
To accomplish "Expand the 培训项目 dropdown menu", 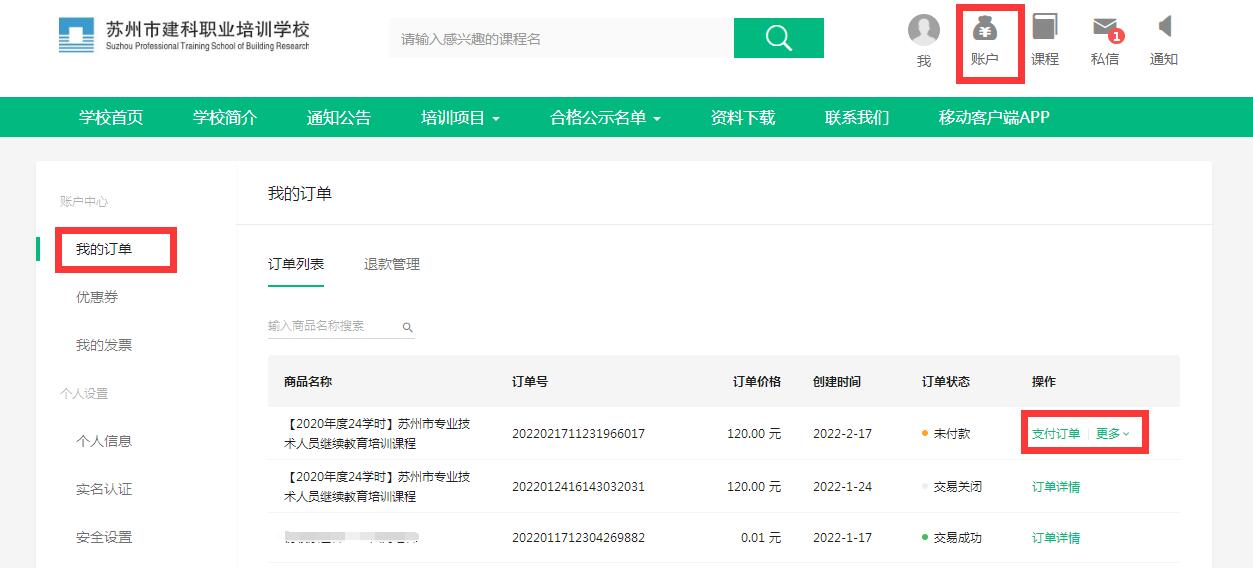I will [460, 118].
